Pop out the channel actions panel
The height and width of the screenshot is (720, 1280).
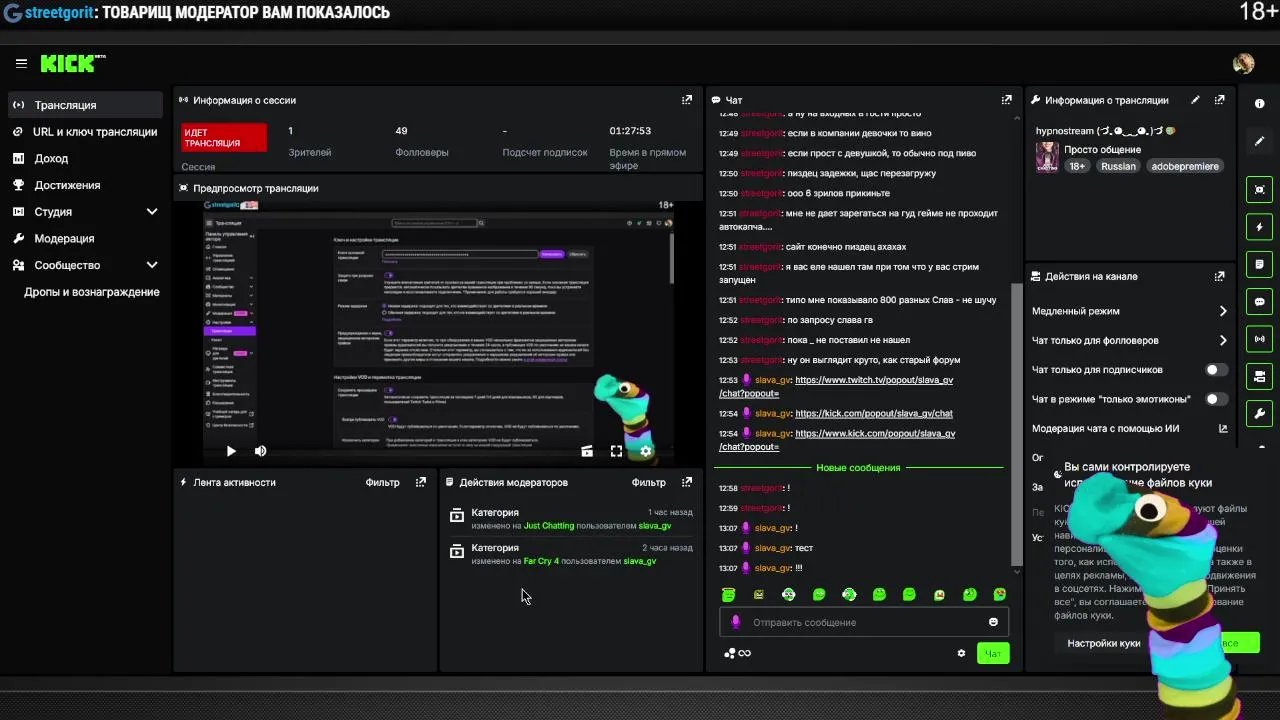1219,276
